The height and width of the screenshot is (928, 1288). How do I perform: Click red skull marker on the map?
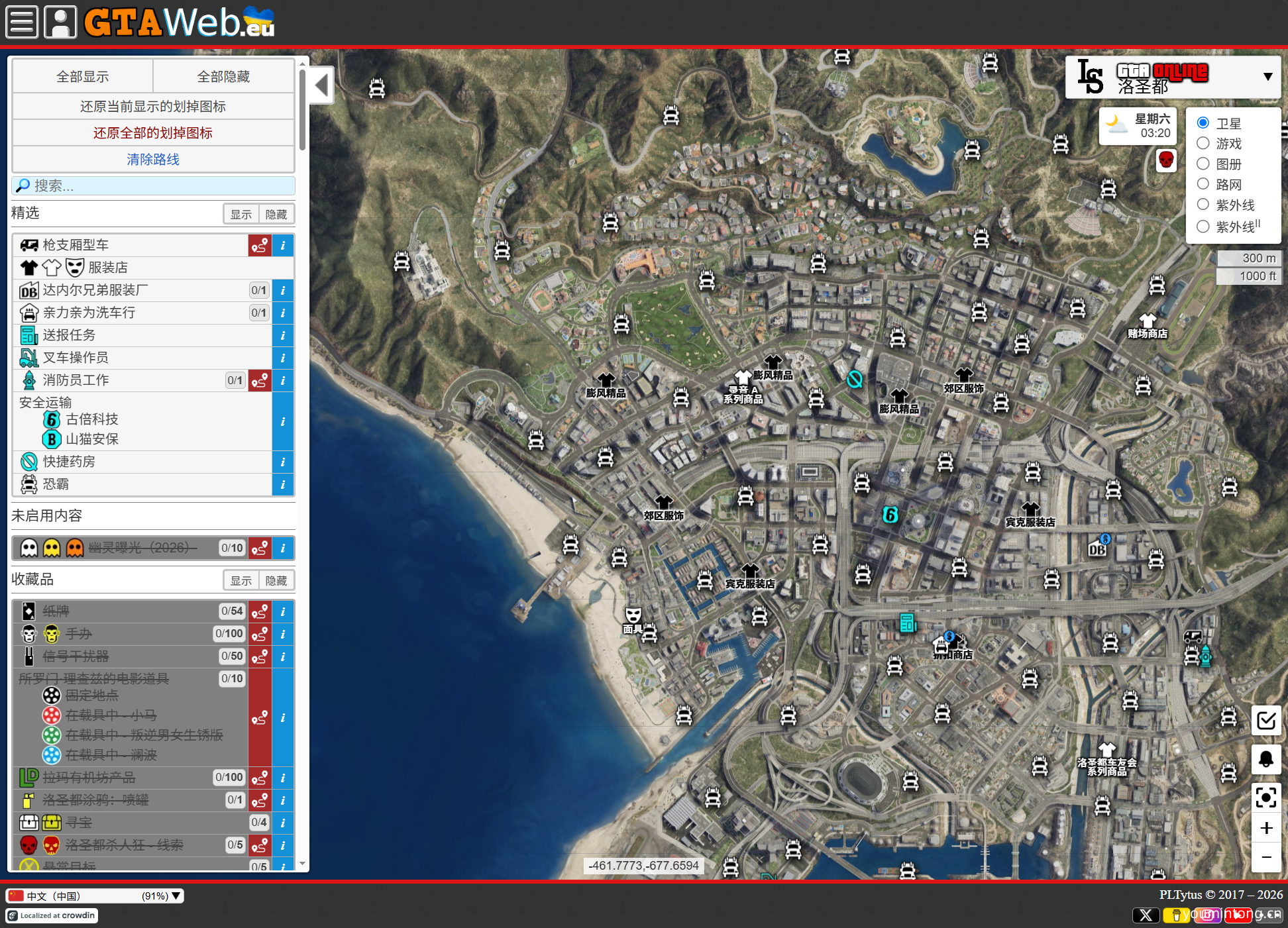click(1166, 160)
